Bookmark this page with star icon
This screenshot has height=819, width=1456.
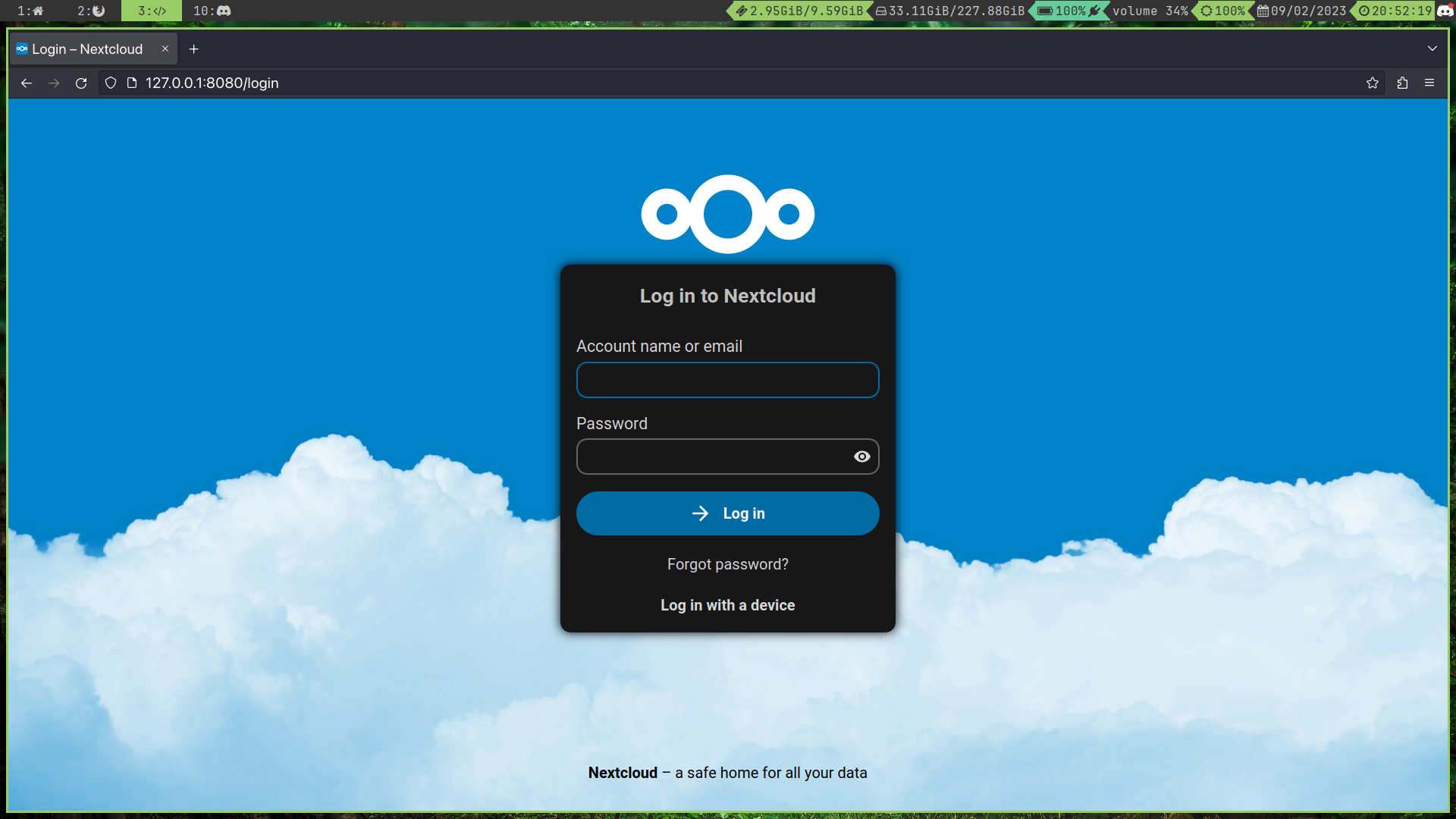coord(1372,83)
